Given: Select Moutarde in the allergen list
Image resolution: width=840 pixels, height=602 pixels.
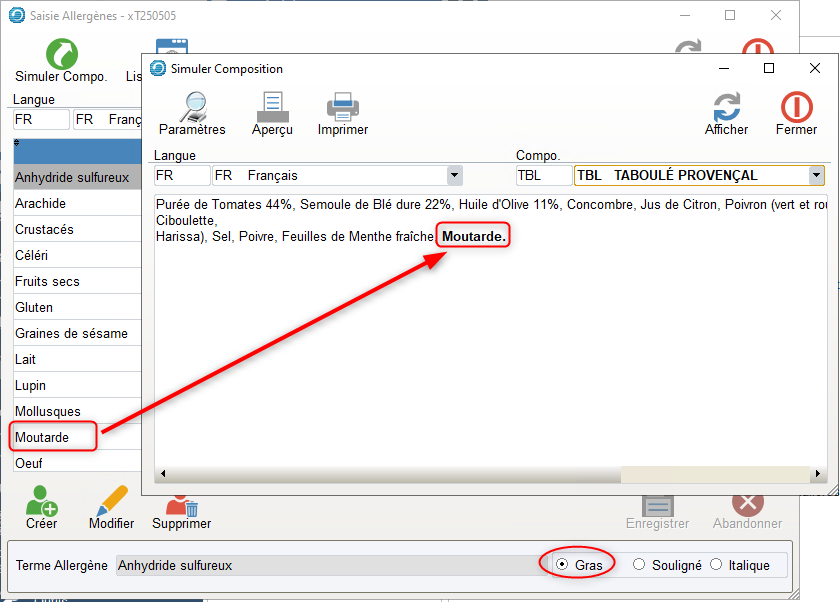Looking at the screenshot, I should pyautogui.click(x=42, y=437).
